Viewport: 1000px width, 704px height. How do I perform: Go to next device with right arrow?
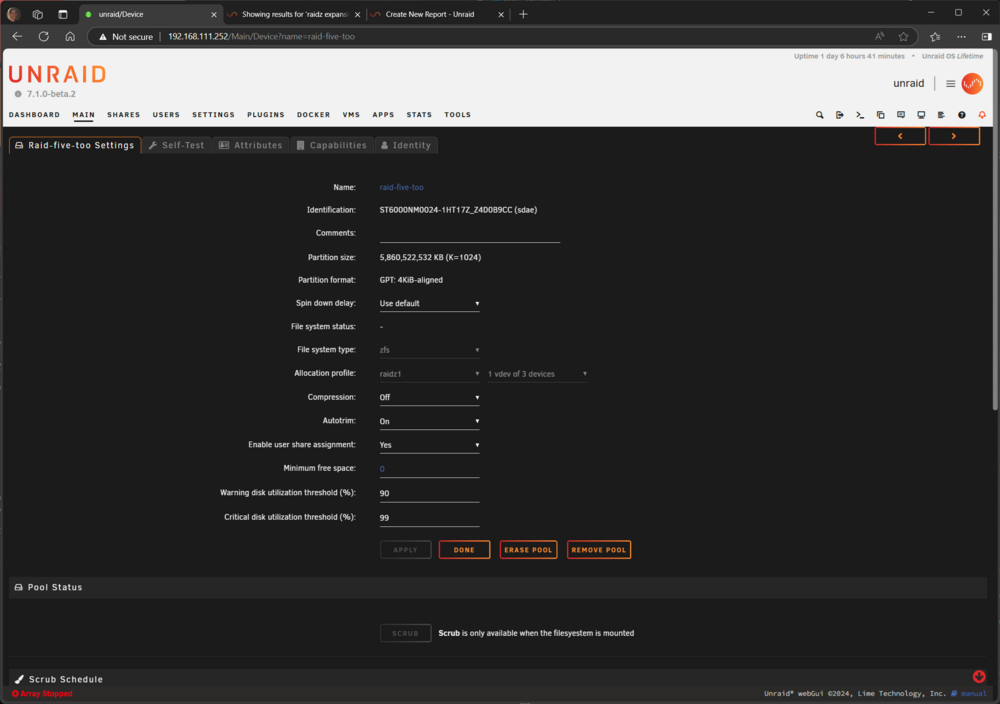953,136
